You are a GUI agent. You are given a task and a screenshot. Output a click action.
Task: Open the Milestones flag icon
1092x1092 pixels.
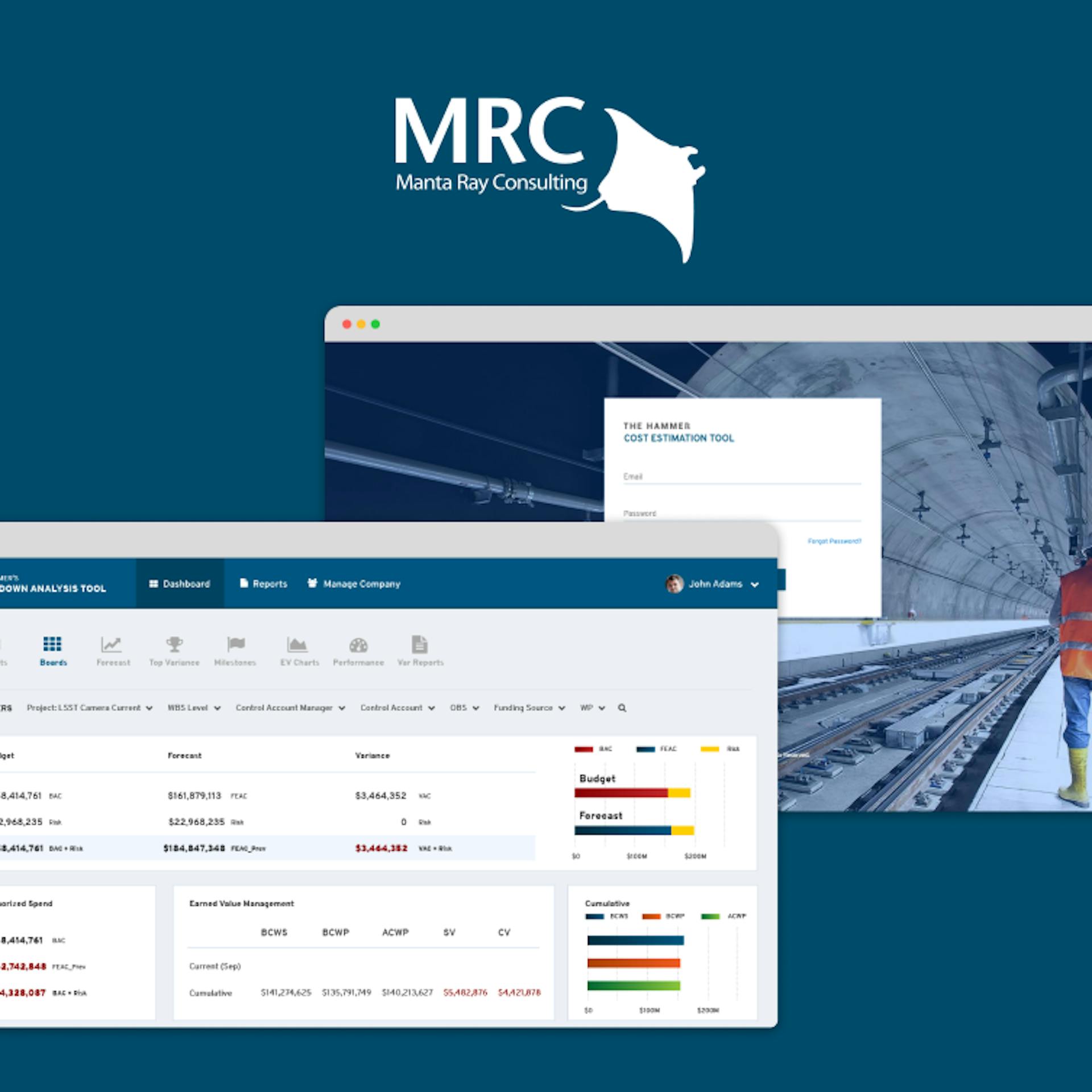235,644
